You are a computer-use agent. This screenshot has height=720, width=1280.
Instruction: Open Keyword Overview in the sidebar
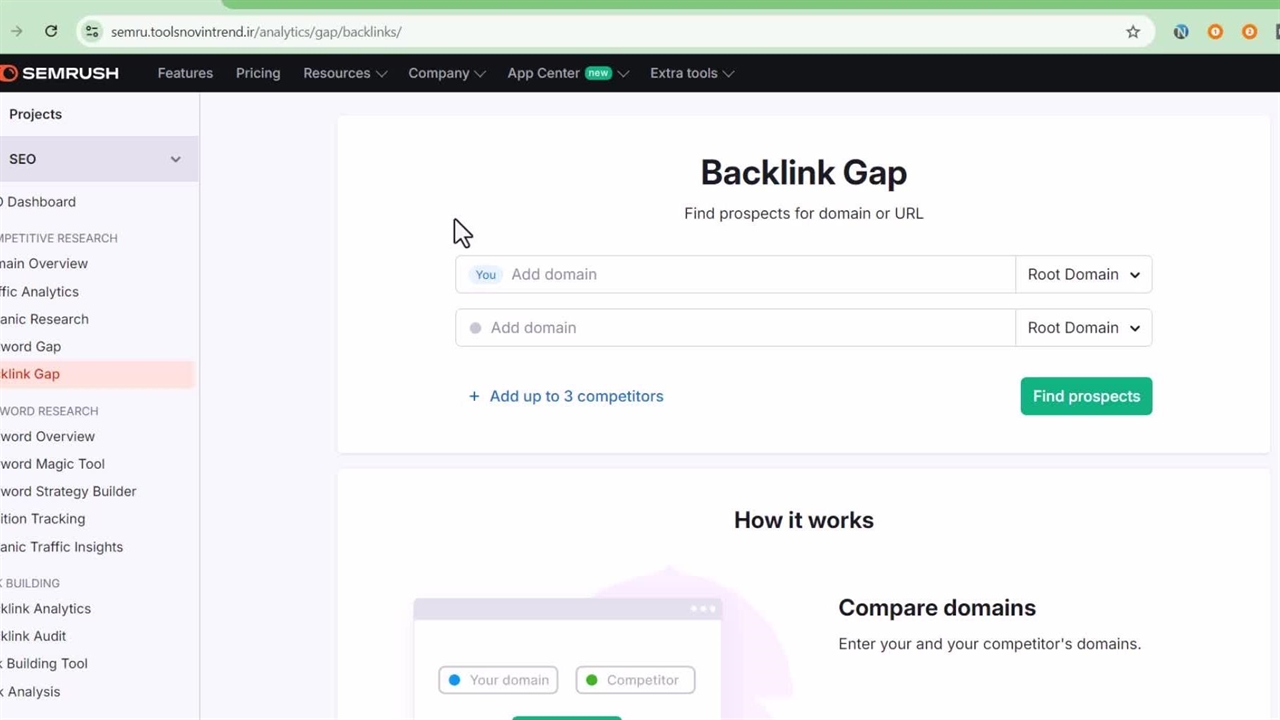coord(47,437)
